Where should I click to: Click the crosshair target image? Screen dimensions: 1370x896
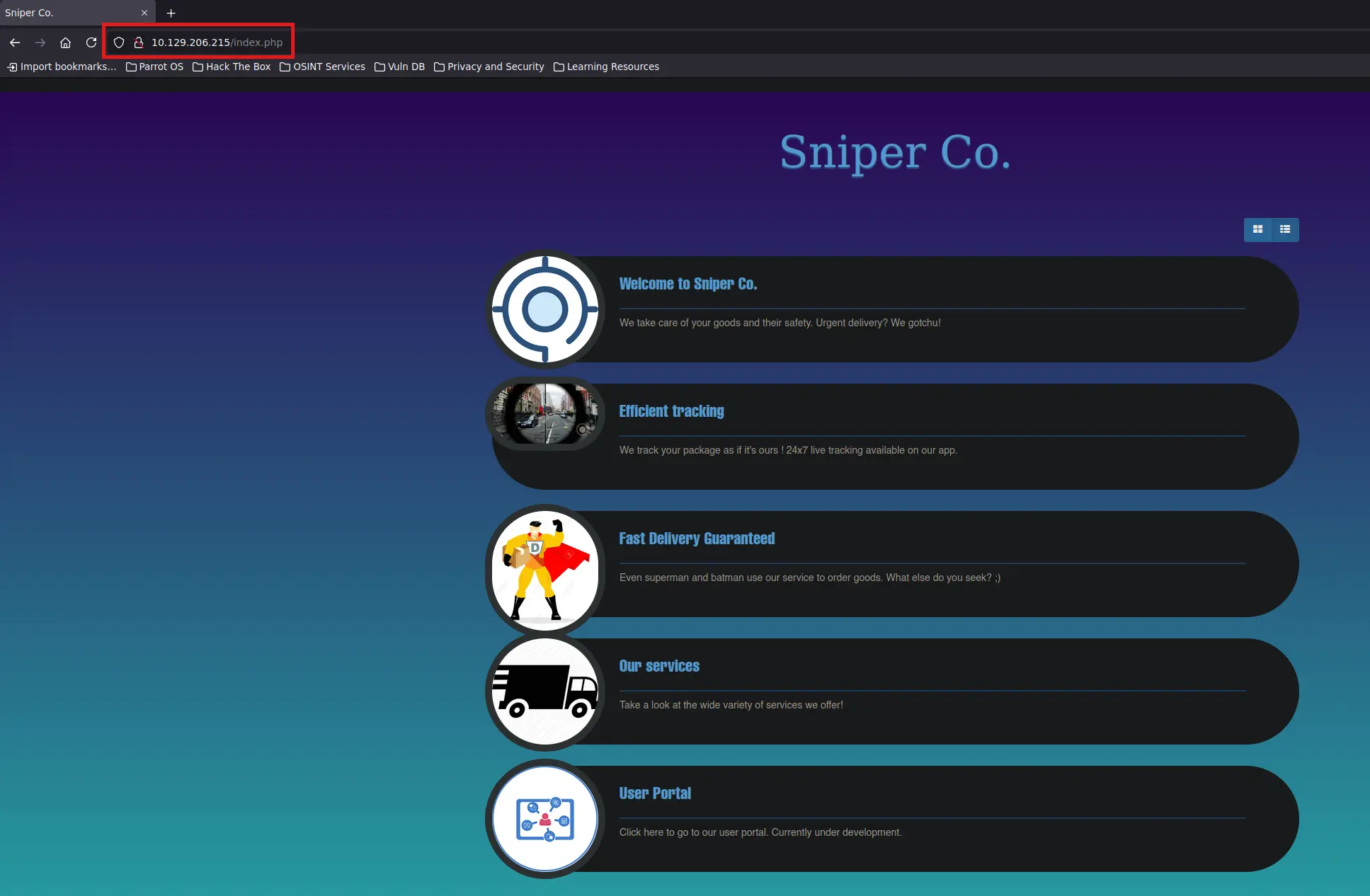coord(545,309)
